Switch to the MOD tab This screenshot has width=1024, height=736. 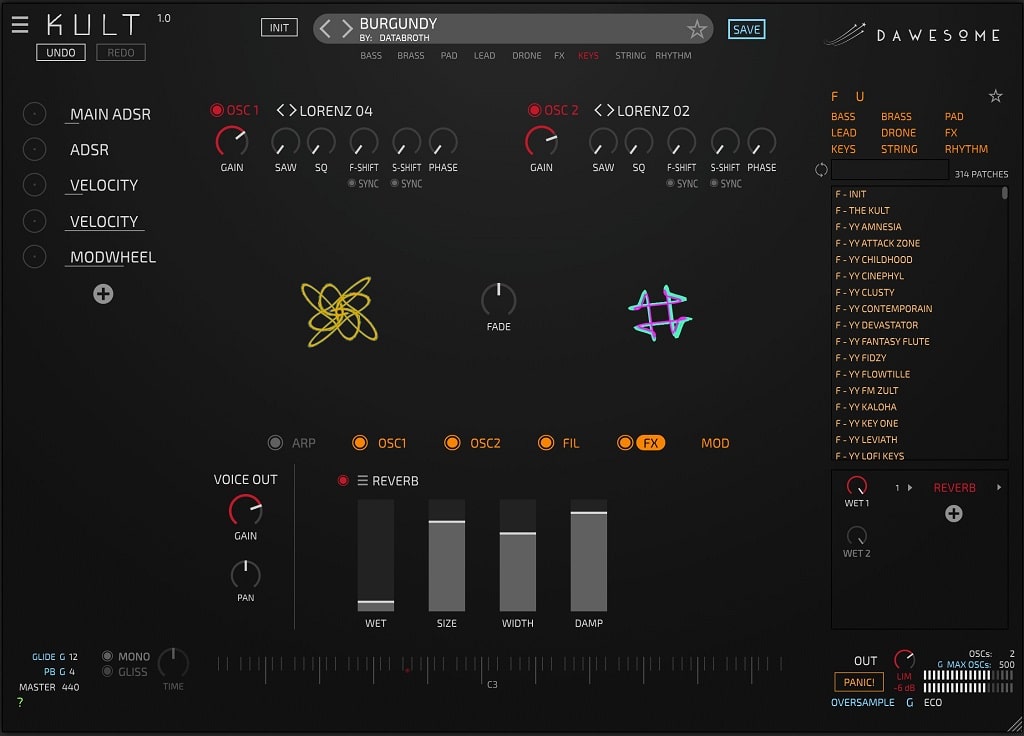click(715, 443)
